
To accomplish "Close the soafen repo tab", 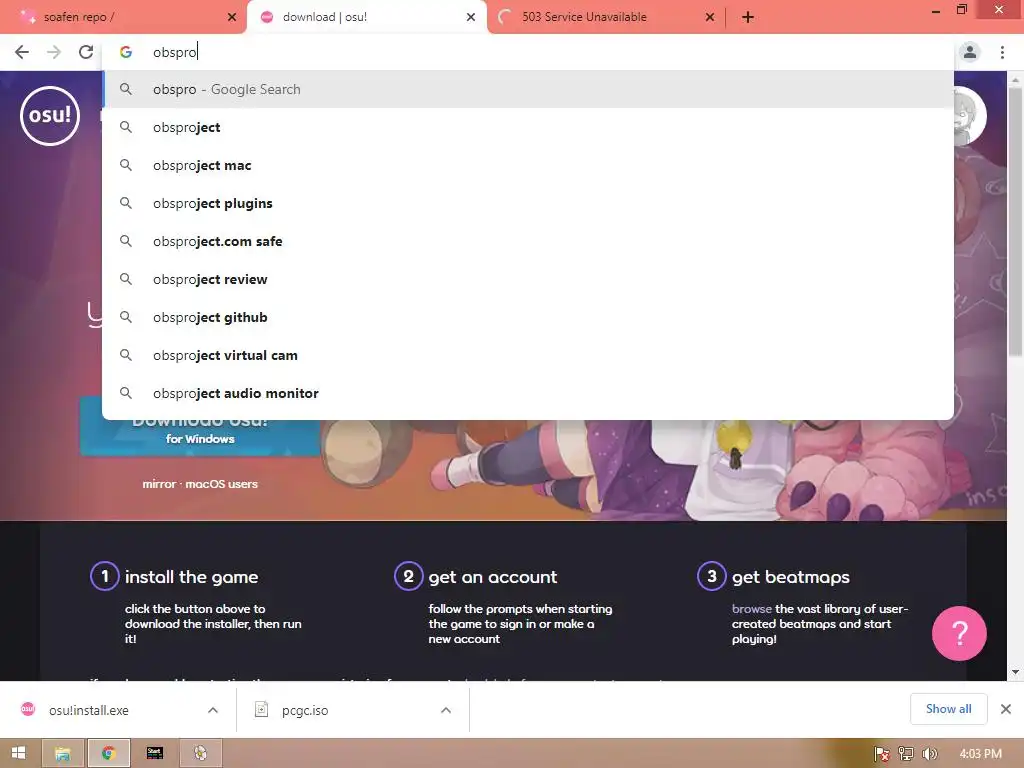I will click(232, 17).
